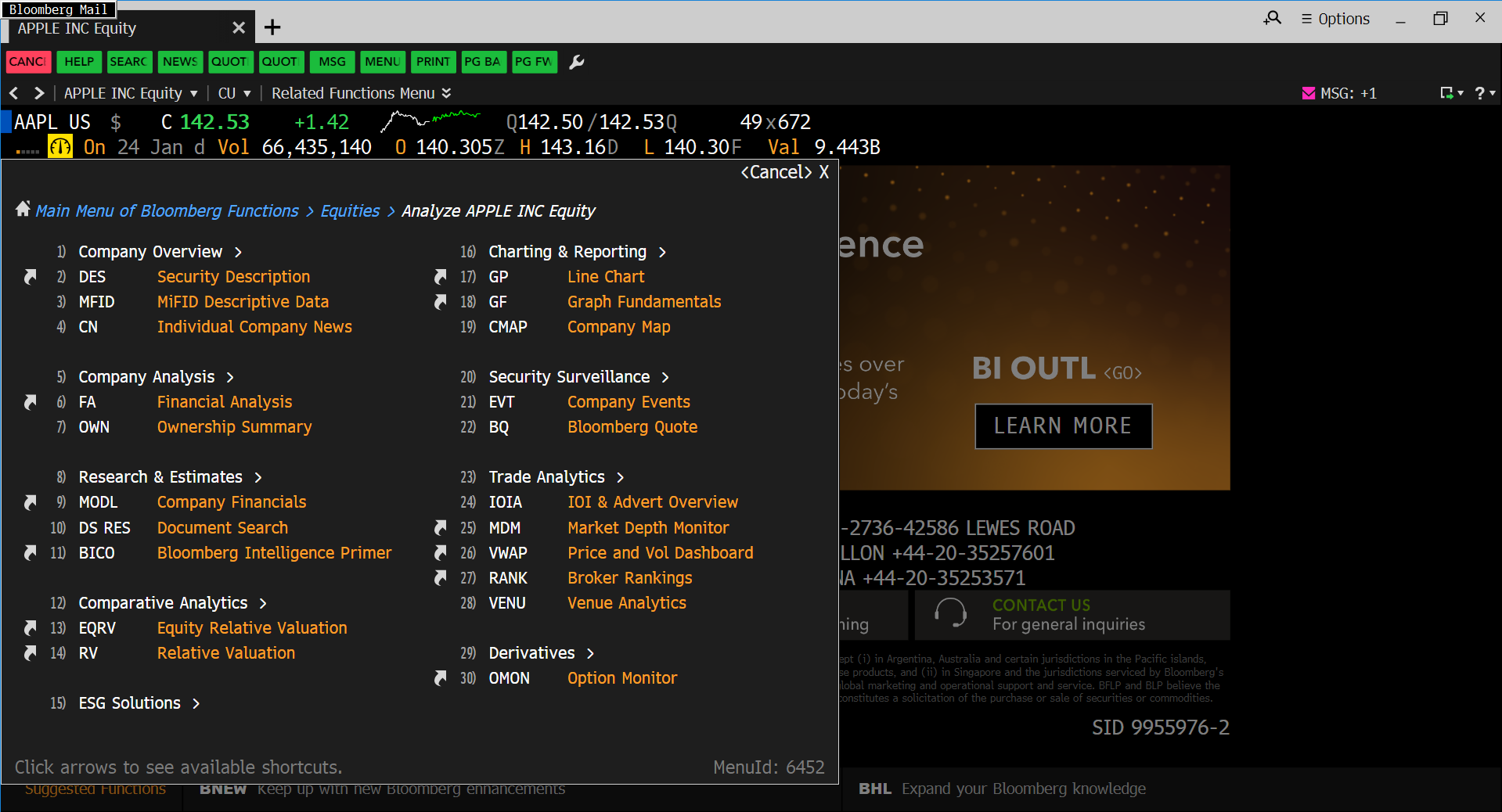Open Company Events function
Screen dimensions: 1502x812
coord(629,401)
